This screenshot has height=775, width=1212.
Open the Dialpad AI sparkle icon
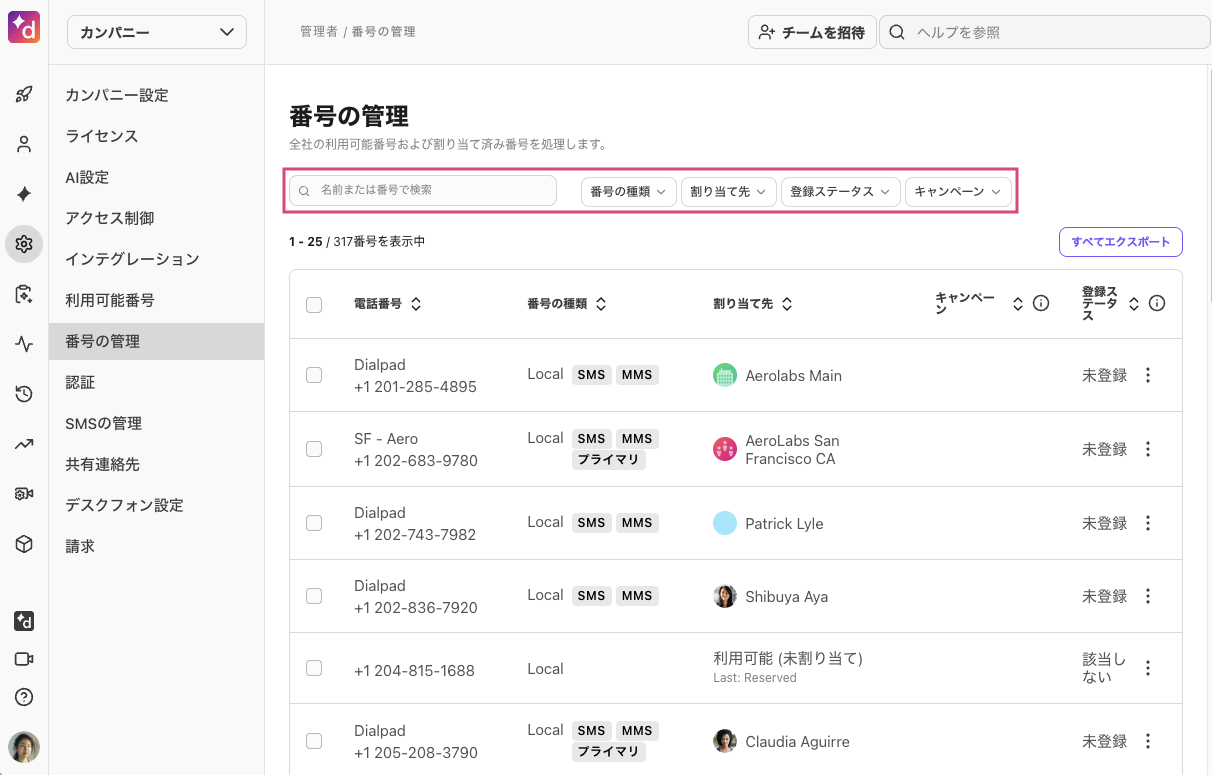(24, 194)
